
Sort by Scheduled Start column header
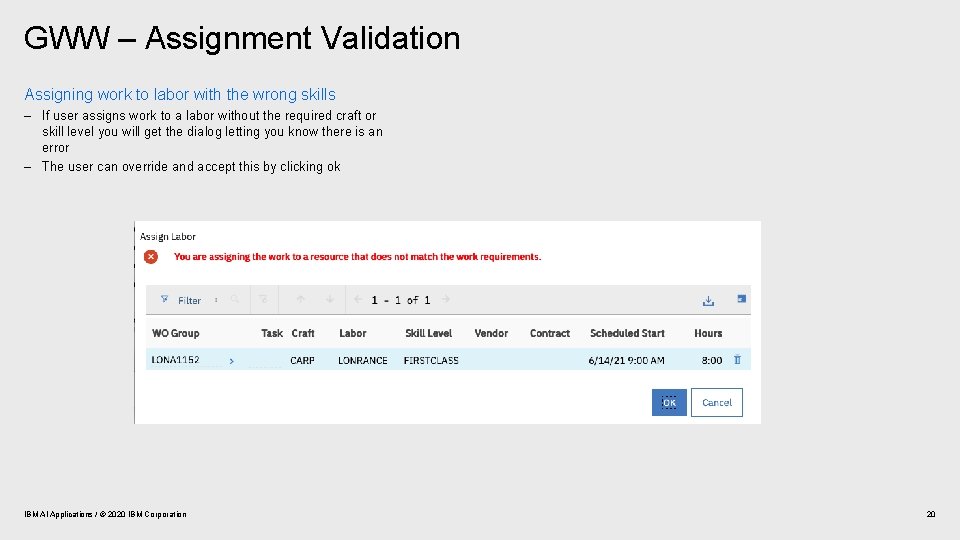click(x=627, y=333)
